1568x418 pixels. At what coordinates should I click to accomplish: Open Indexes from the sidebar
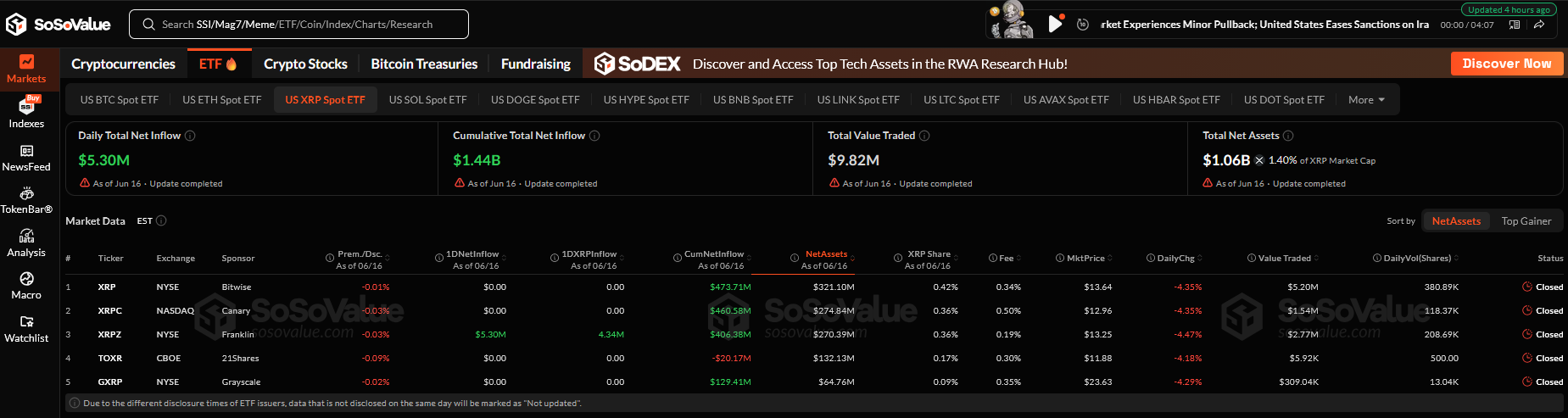coord(26,112)
